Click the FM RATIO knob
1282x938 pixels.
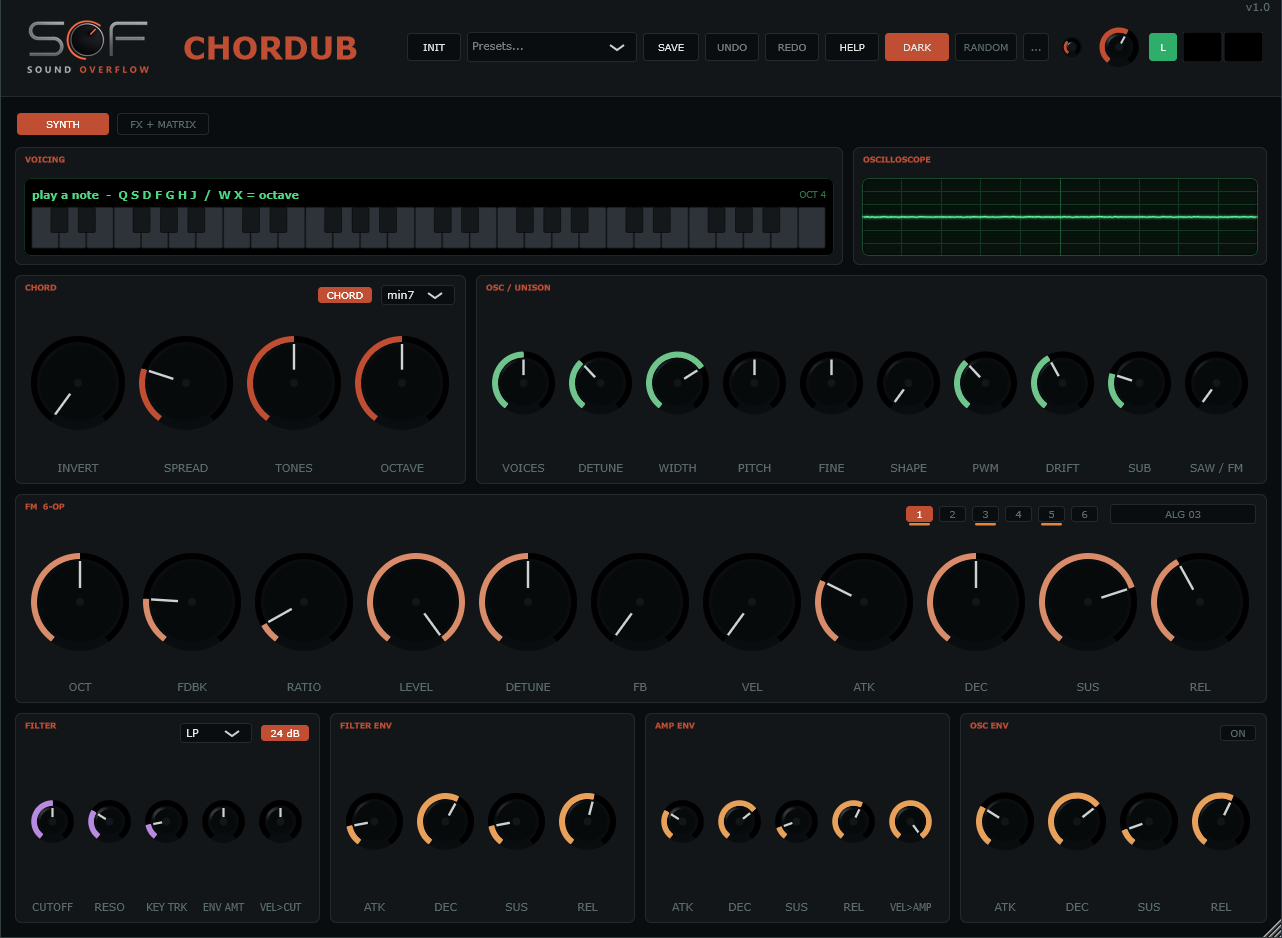(304, 602)
